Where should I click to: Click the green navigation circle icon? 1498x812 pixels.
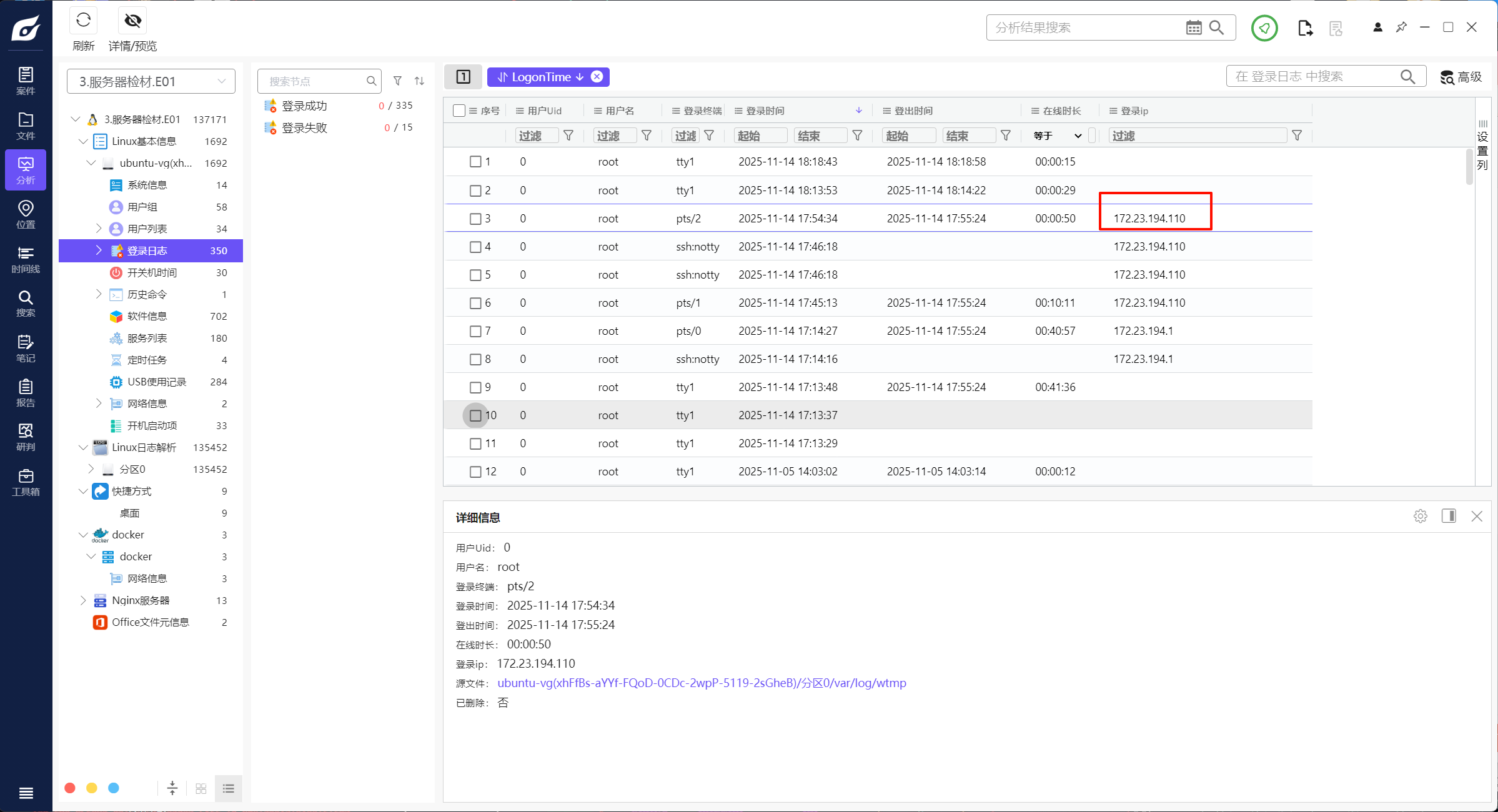pyautogui.click(x=1264, y=28)
